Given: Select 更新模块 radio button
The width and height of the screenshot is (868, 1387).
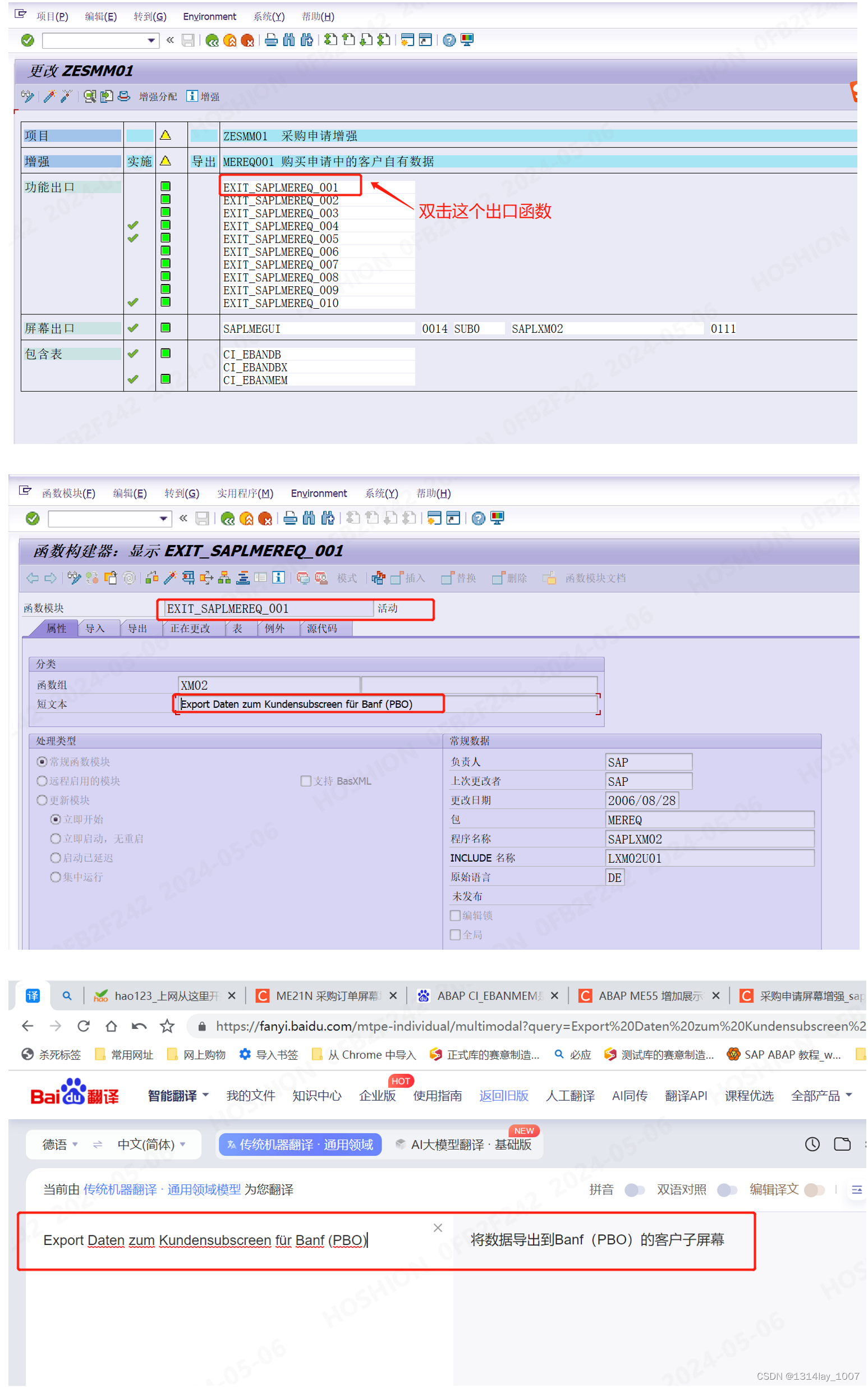Looking at the screenshot, I should tap(42, 800).
